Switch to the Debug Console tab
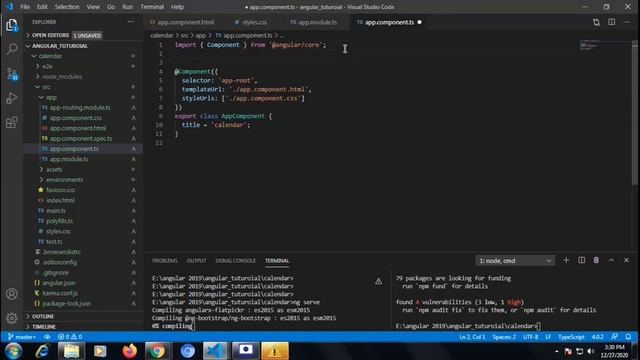Image resolution: width=640 pixels, height=360 pixels. 236,260
